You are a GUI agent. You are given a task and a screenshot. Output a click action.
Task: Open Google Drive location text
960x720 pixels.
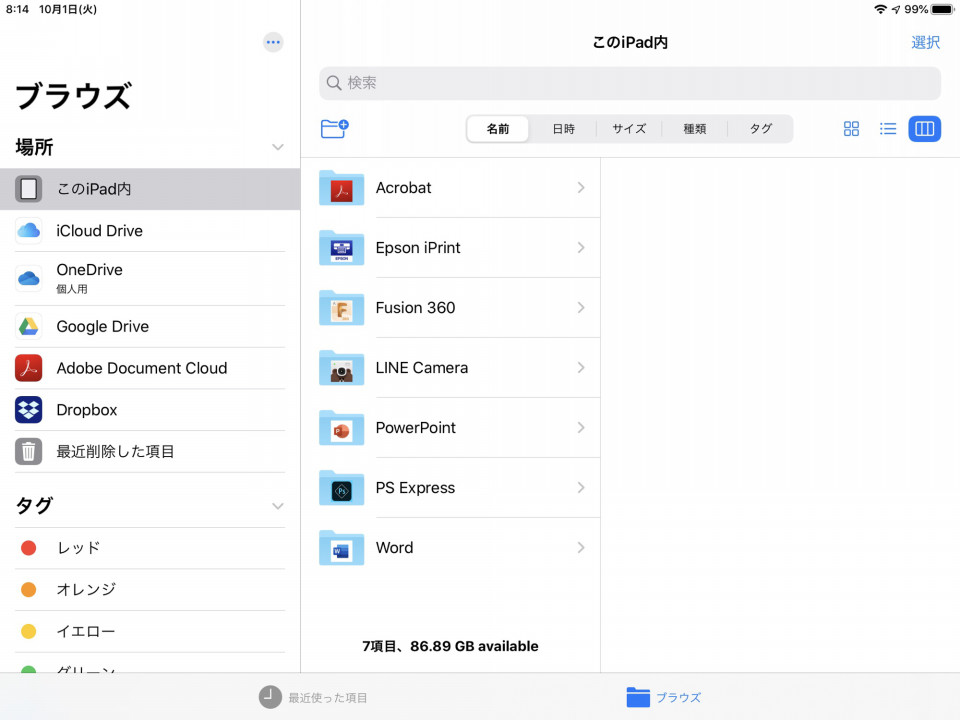102,326
